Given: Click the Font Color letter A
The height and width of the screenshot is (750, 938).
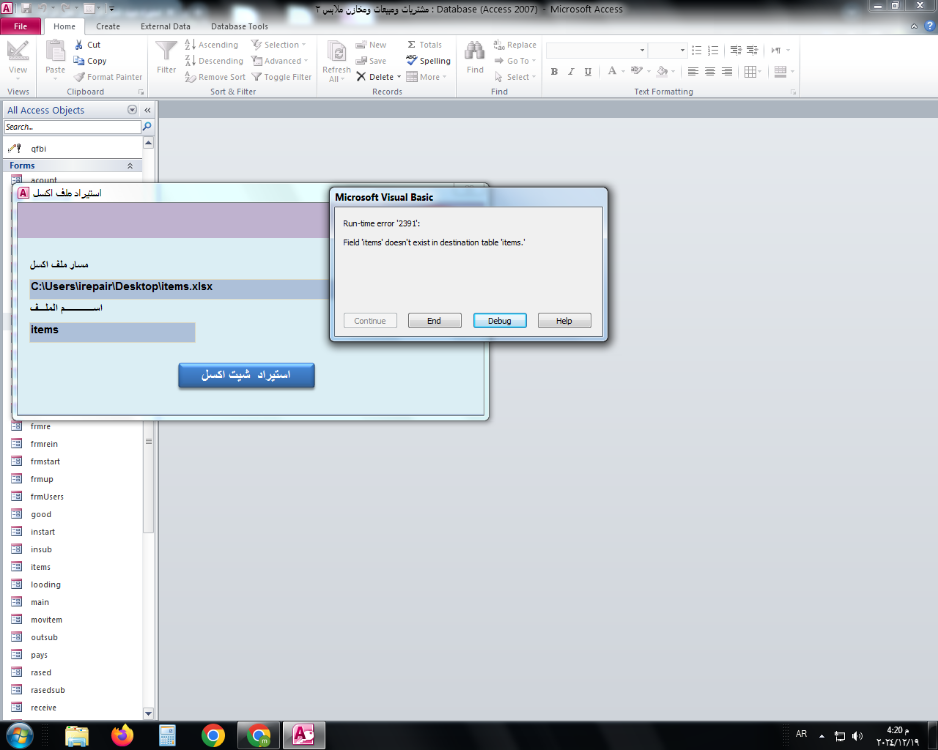Looking at the screenshot, I should 611,71.
